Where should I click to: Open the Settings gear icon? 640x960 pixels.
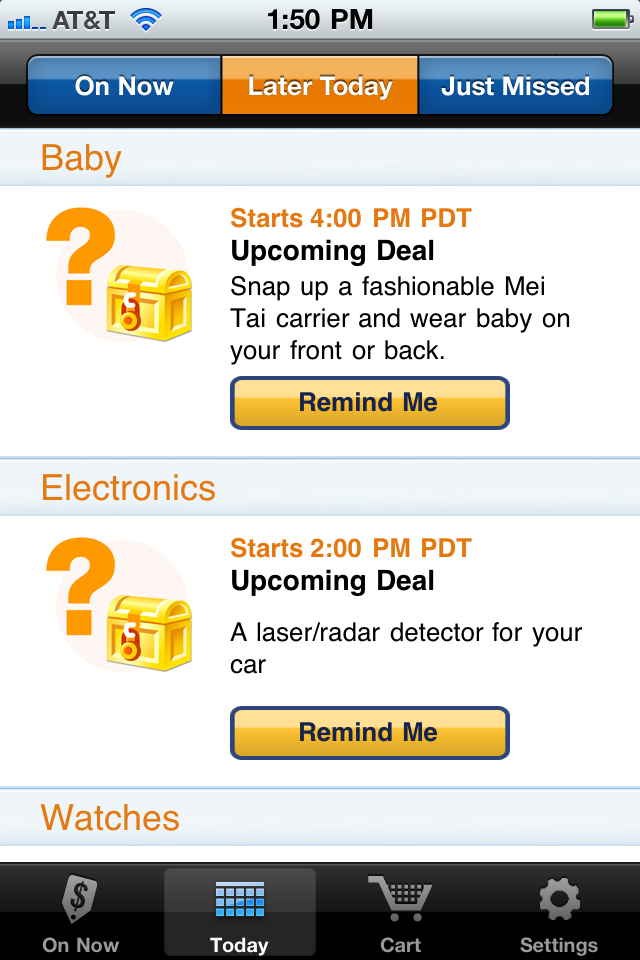click(x=559, y=899)
